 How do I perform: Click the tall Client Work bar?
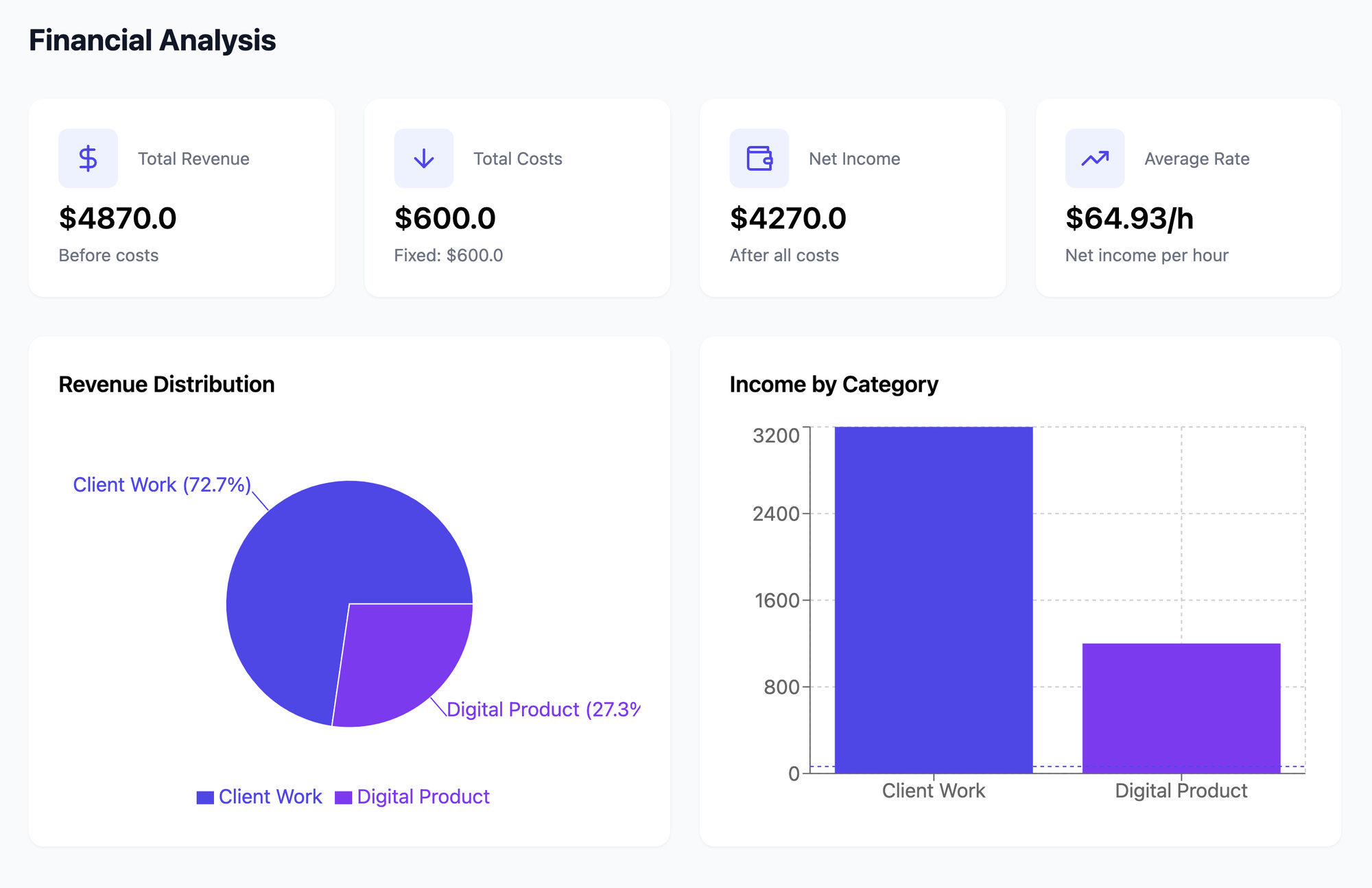click(933, 600)
